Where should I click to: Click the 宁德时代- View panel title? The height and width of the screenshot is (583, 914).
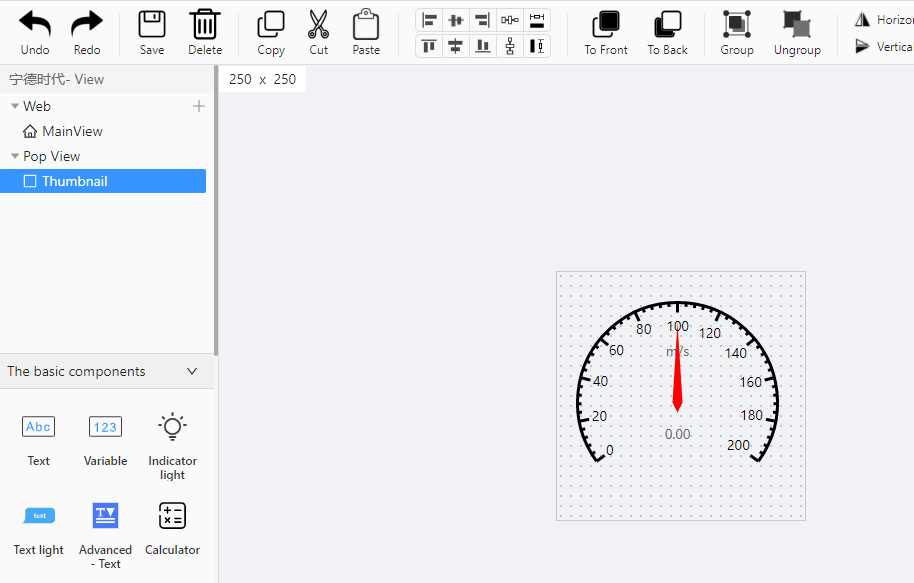[57, 79]
